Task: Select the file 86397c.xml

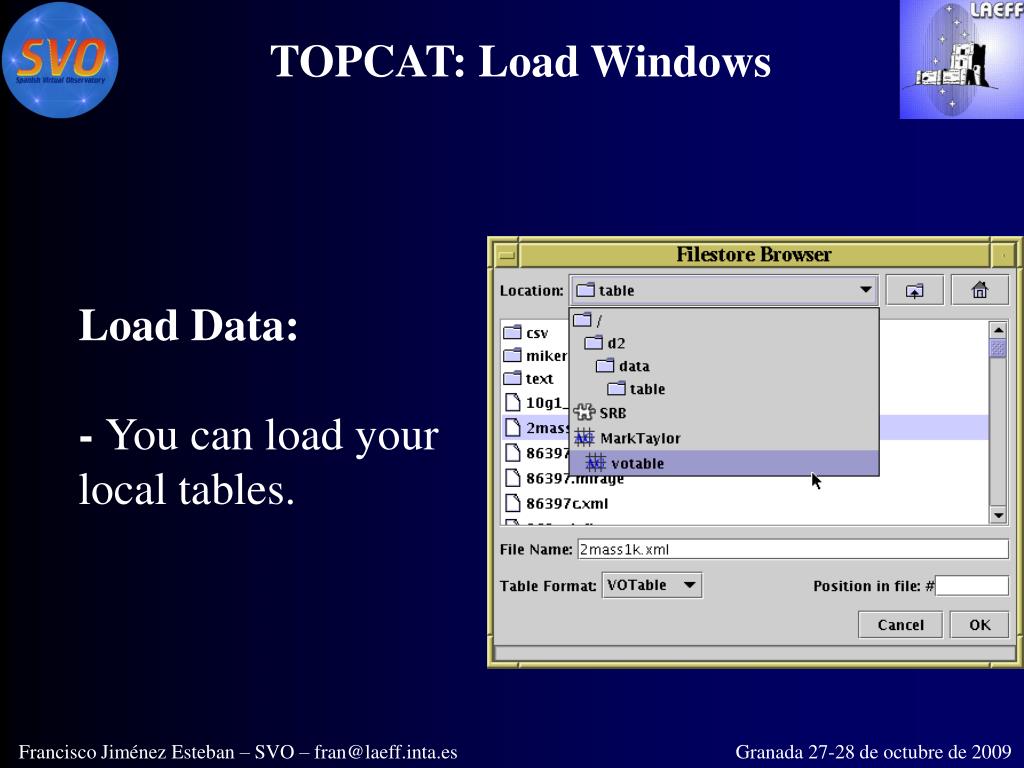Action: pos(557,504)
